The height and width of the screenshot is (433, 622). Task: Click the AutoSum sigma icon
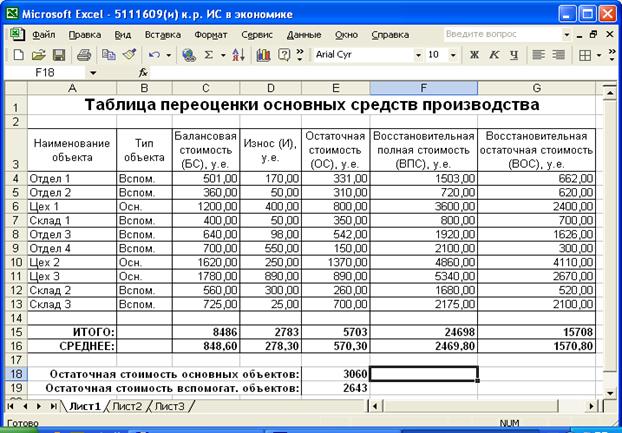coord(209,55)
